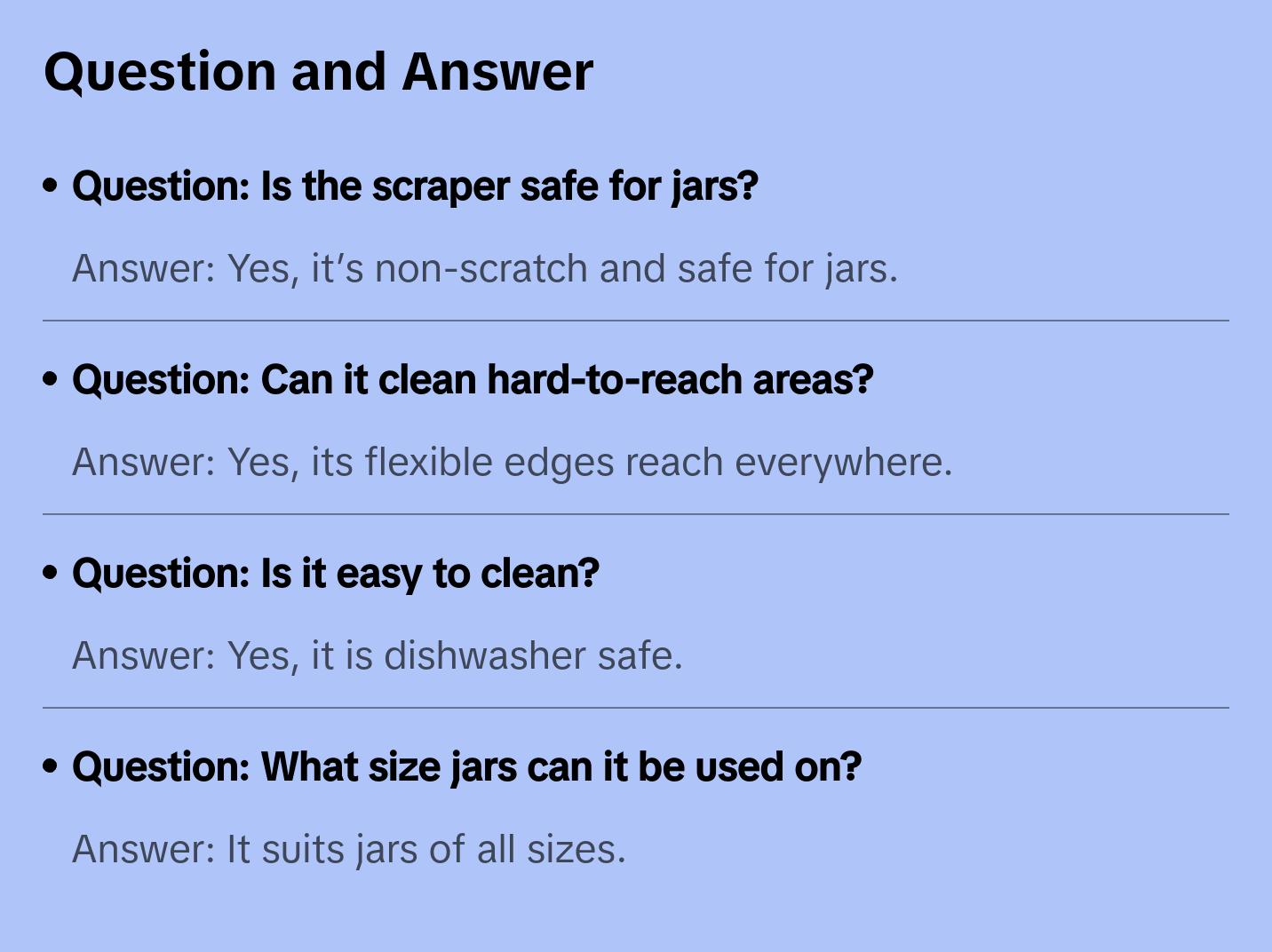
Task: Select the question about scraper safety for jars
Action: [415, 186]
